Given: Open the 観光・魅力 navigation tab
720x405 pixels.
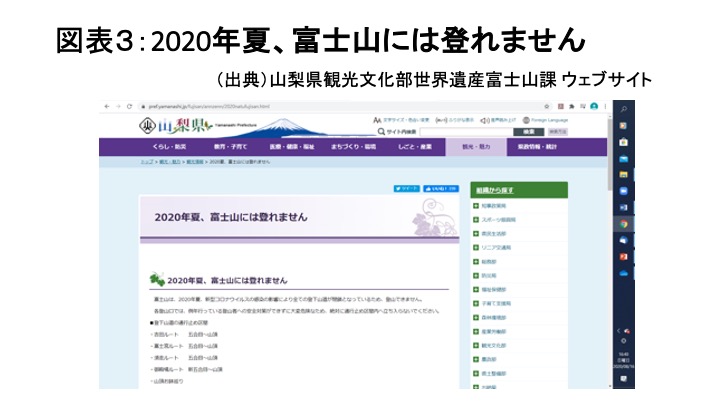Looking at the screenshot, I should tap(476, 147).
